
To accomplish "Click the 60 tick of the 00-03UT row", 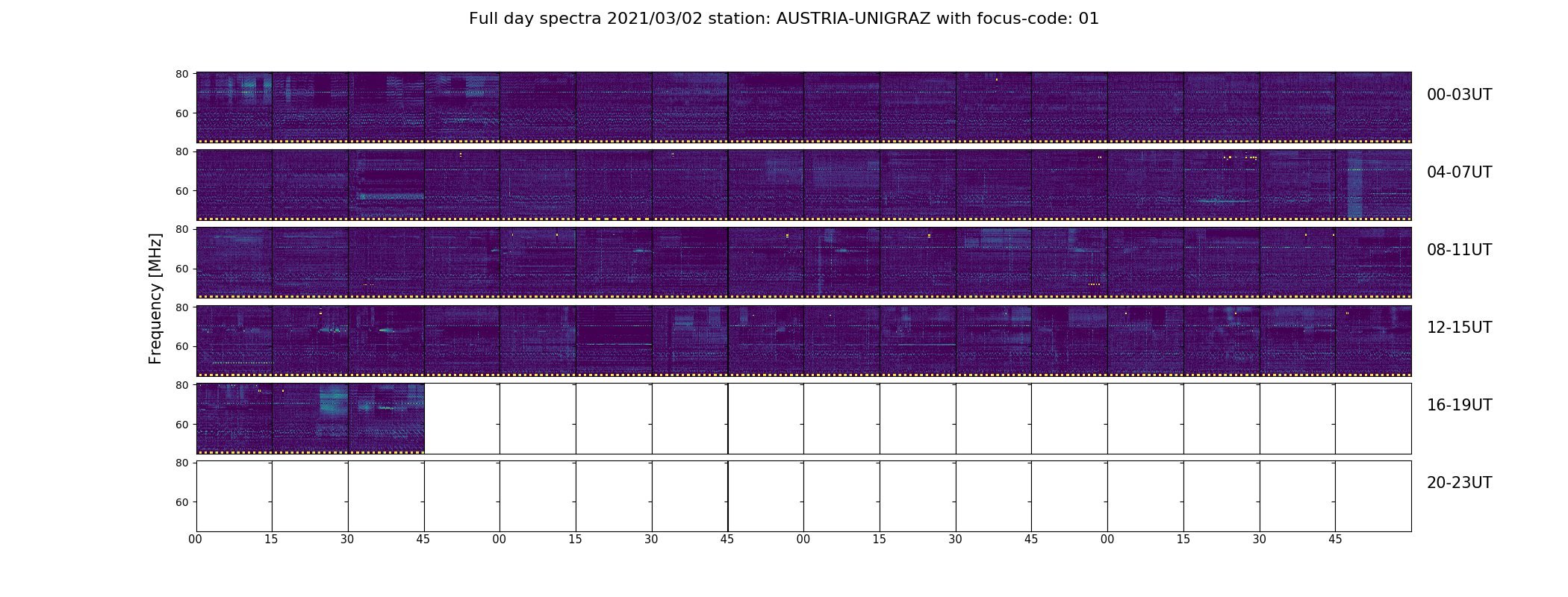I will pyautogui.click(x=181, y=113).
